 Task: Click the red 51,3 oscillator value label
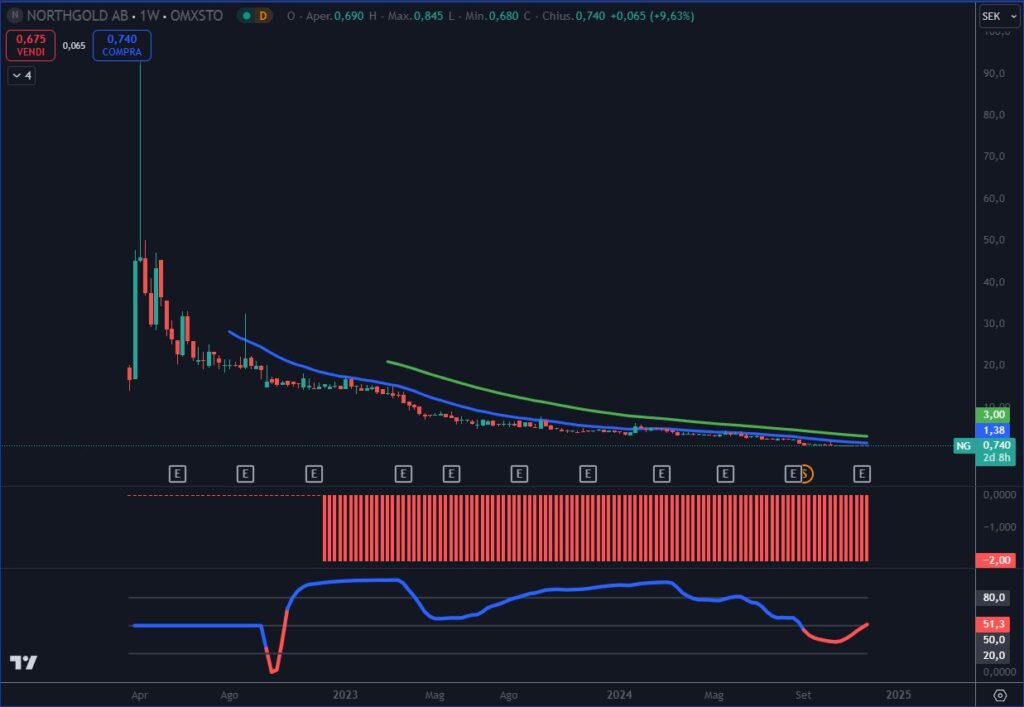(994, 623)
